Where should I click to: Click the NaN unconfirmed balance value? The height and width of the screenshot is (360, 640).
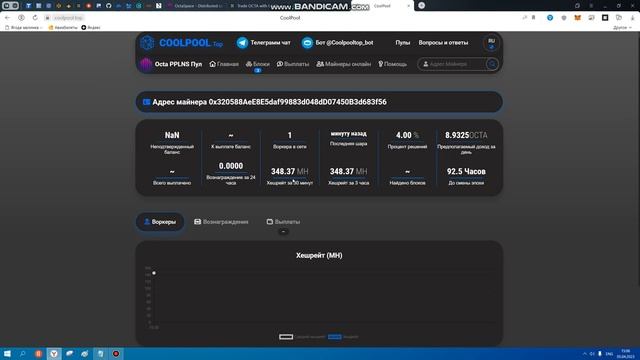pyautogui.click(x=172, y=135)
